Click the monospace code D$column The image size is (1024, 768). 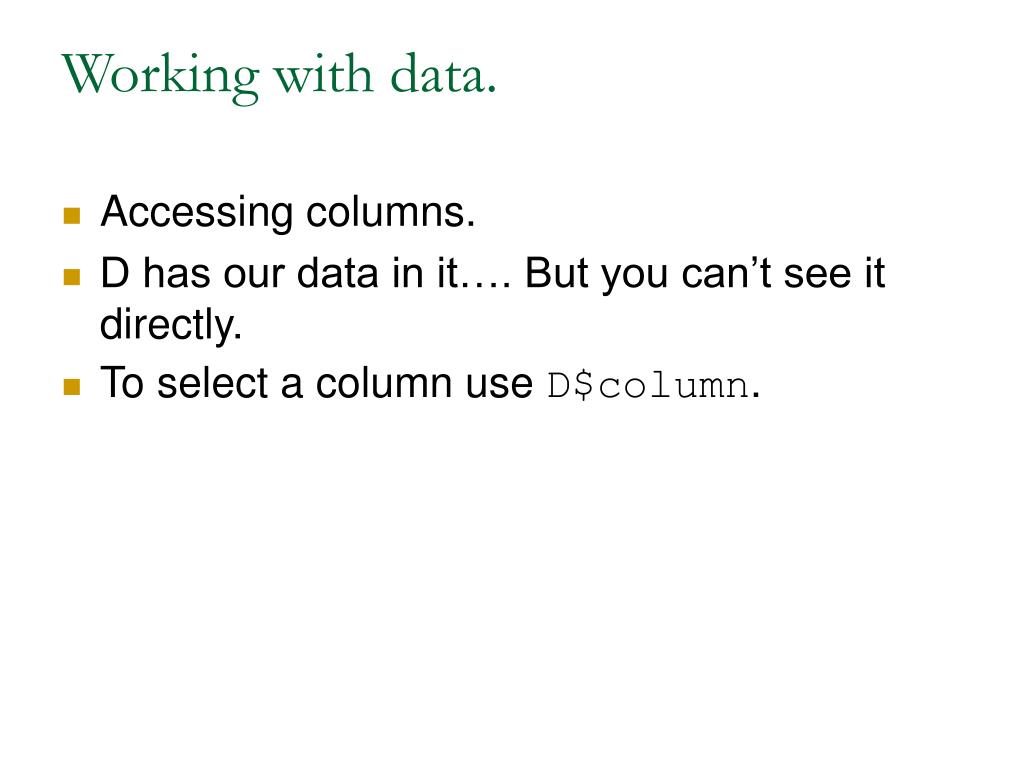point(648,385)
